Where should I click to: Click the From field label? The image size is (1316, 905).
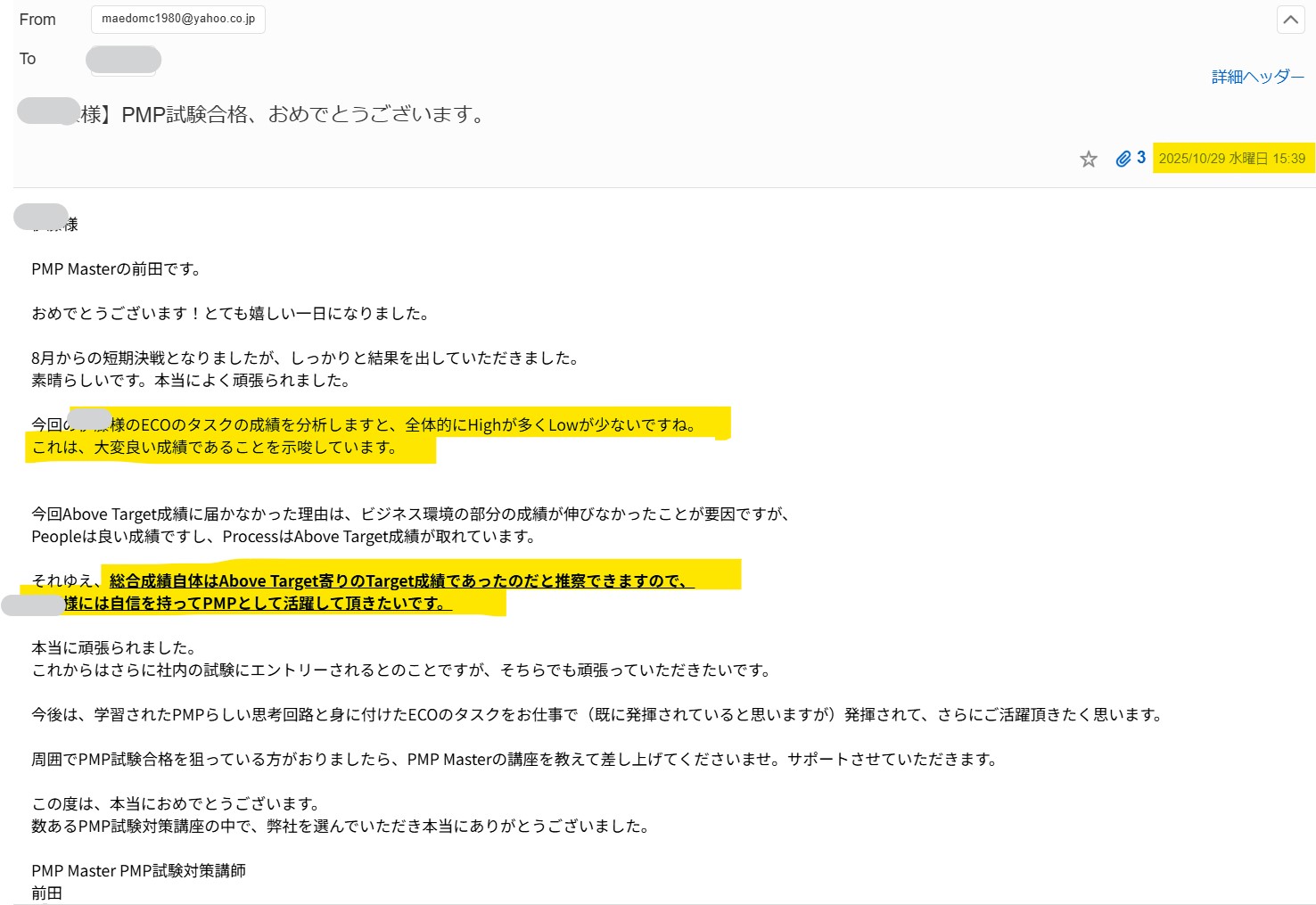click(x=37, y=19)
